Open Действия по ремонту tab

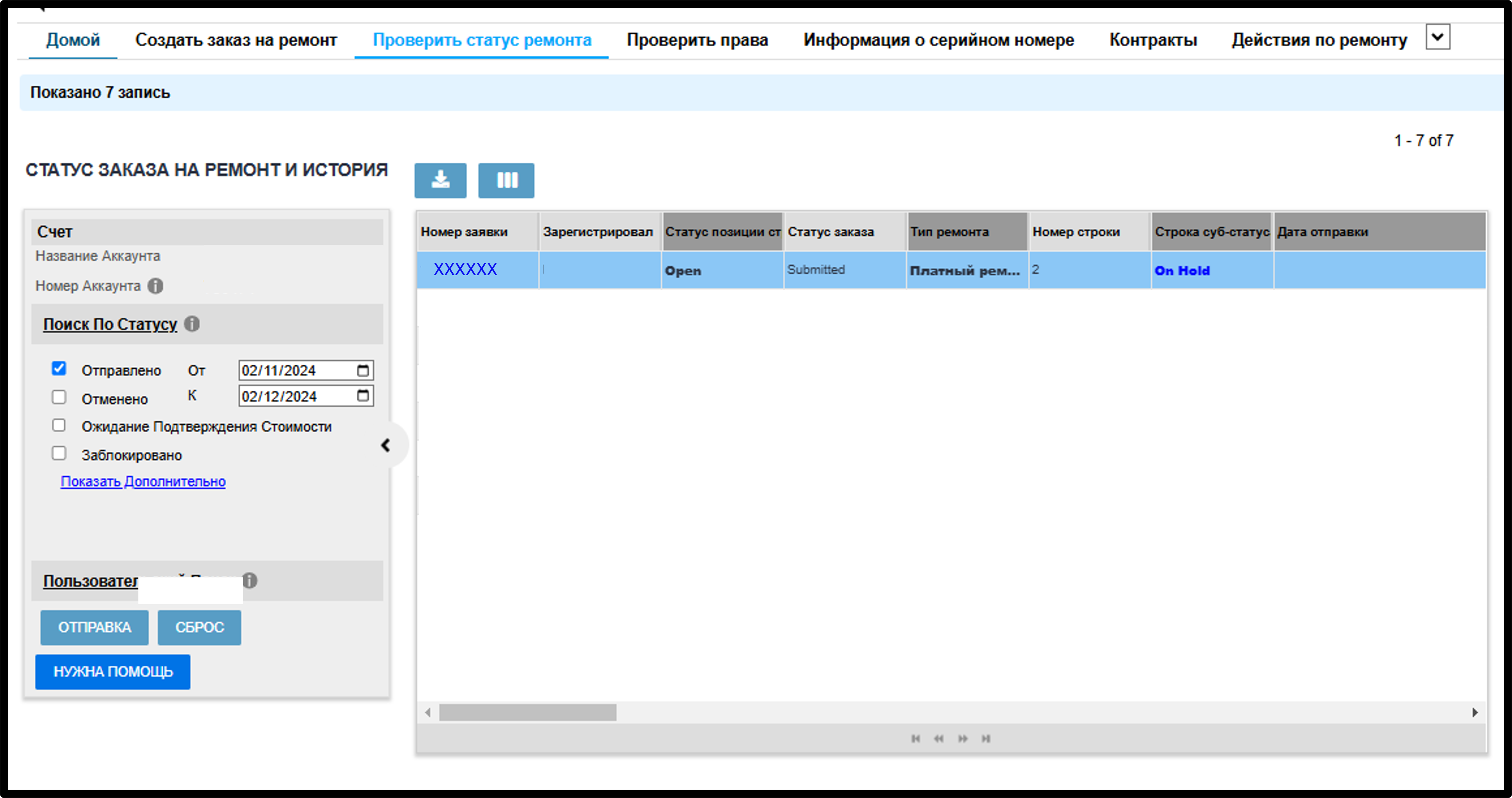click(x=1319, y=40)
